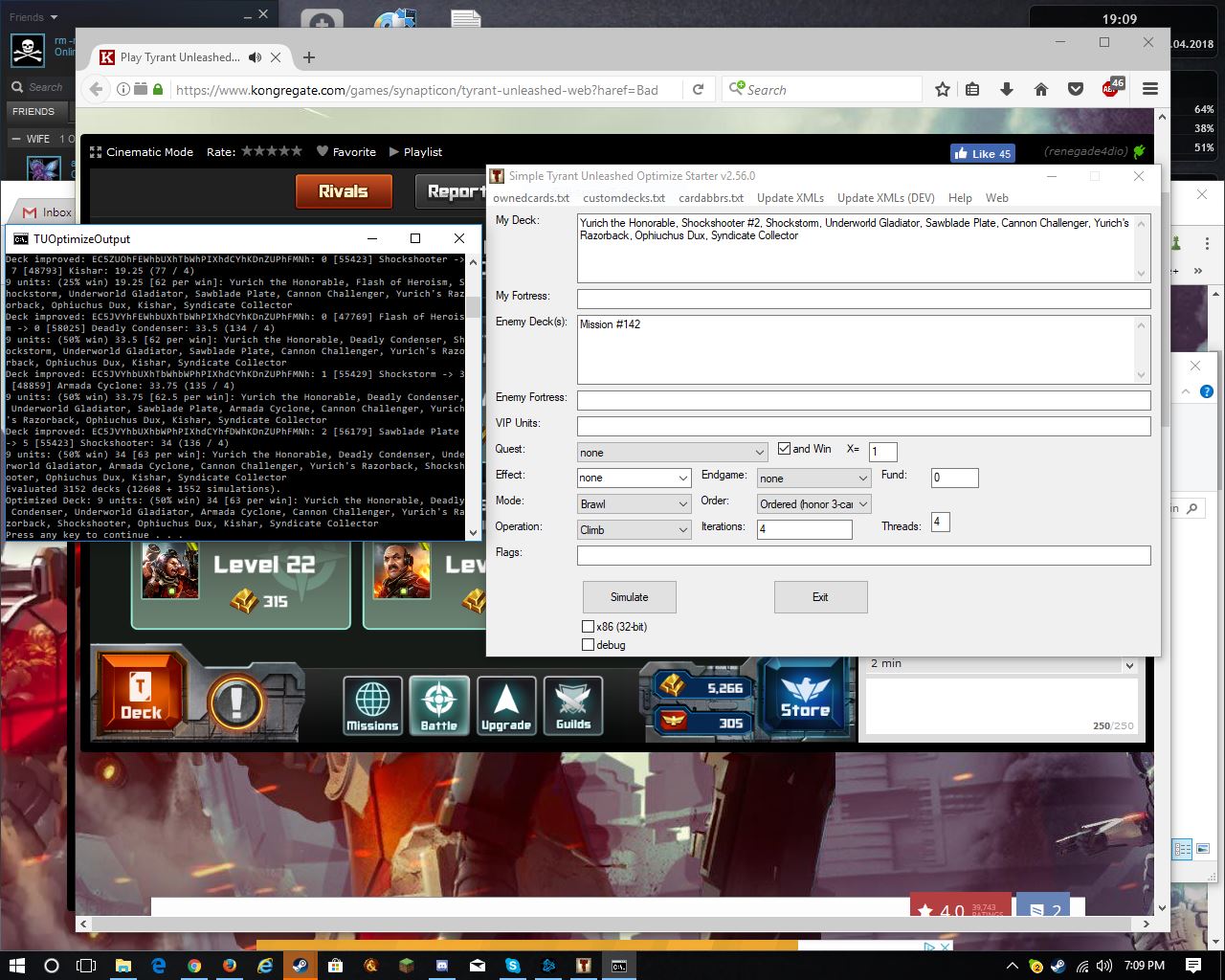Open the Effect dropdown
1225x980 pixels.
[634, 478]
